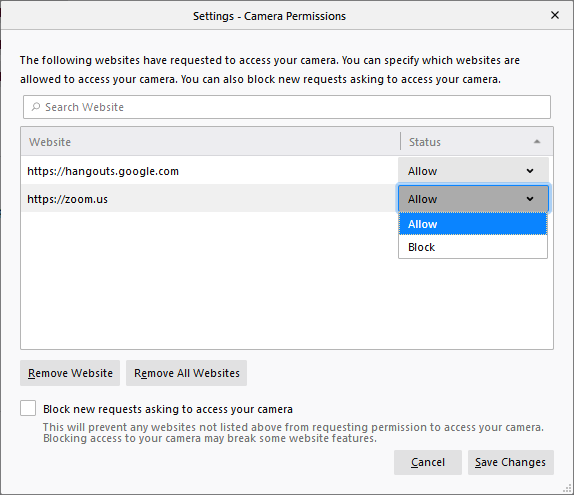The image size is (574, 495).
Task: Click the chevron on zoom.us status dropdown
Action: pyautogui.click(x=530, y=199)
